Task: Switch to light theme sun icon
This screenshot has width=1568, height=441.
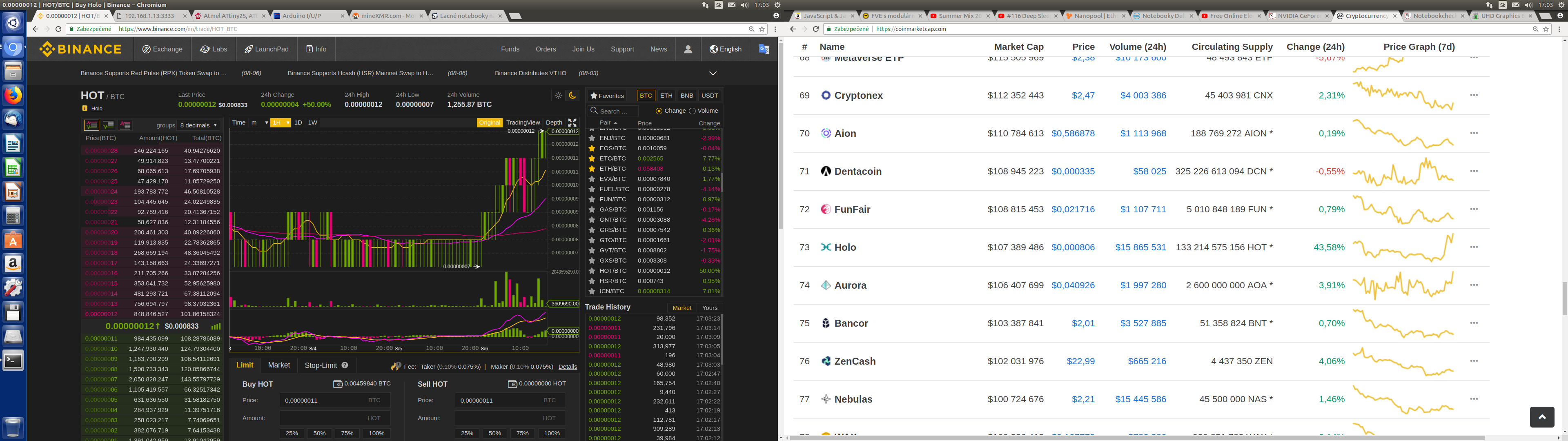Action: coord(558,95)
